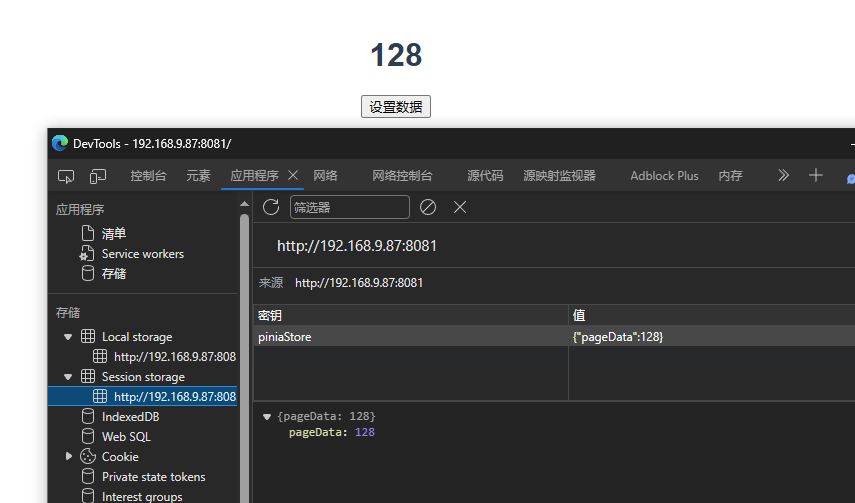The width and height of the screenshot is (855, 503).
Task: Click the sidebar scrollbar up arrow
Action: (x=244, y=203)
